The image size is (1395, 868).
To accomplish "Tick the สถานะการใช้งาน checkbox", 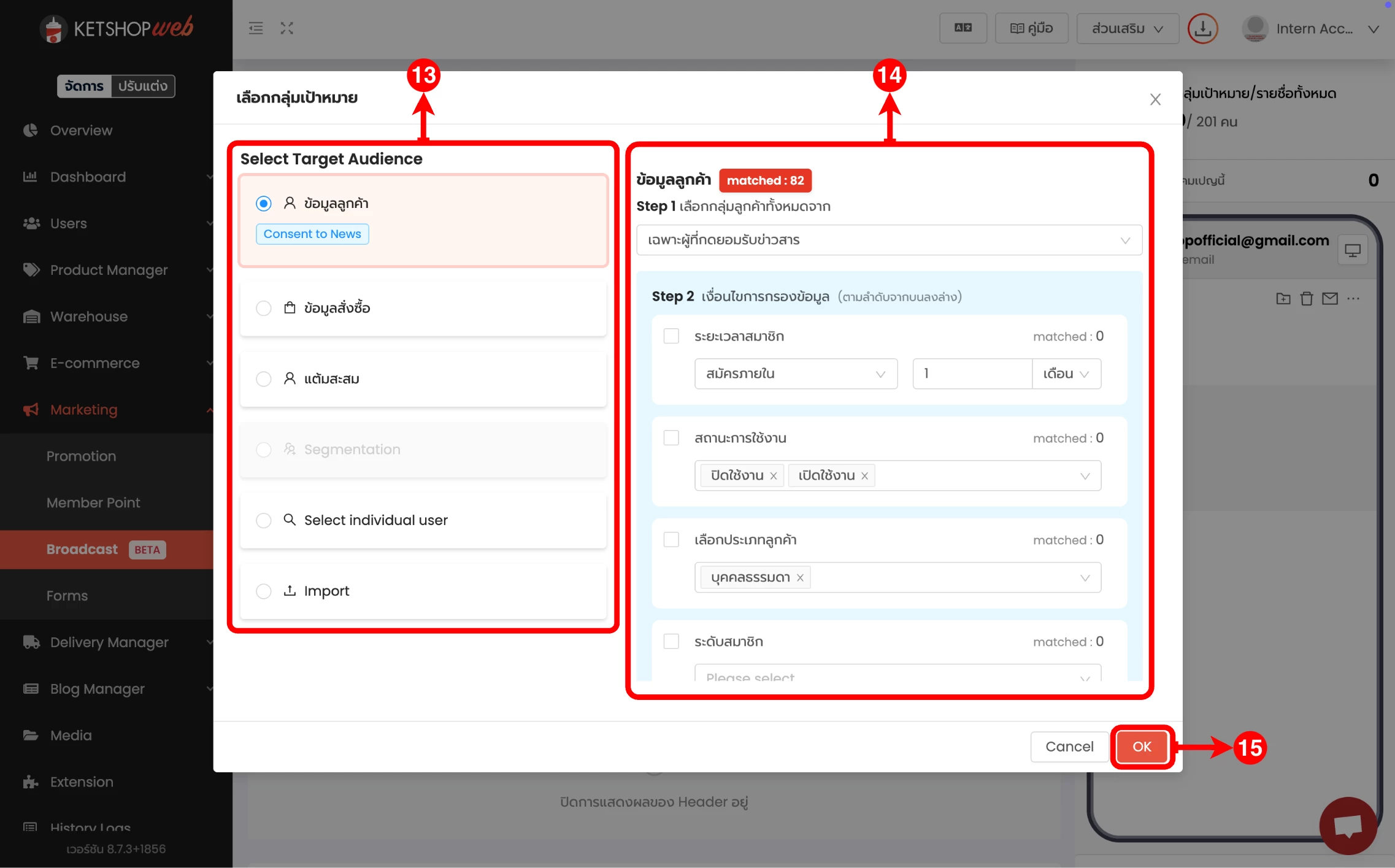I will click(x=671, y=438).
